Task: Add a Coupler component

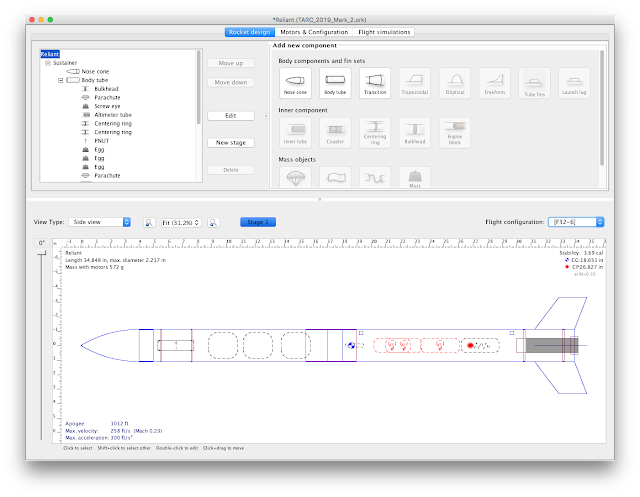Action: point(335,133)
